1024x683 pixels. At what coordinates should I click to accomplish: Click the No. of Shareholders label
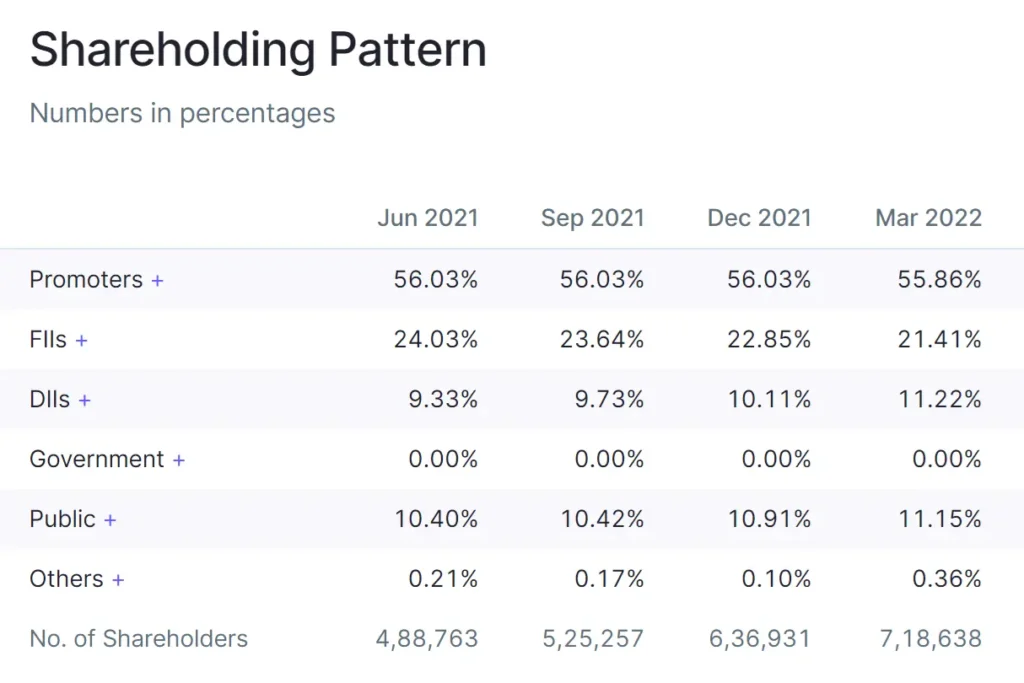pos(139,639)
